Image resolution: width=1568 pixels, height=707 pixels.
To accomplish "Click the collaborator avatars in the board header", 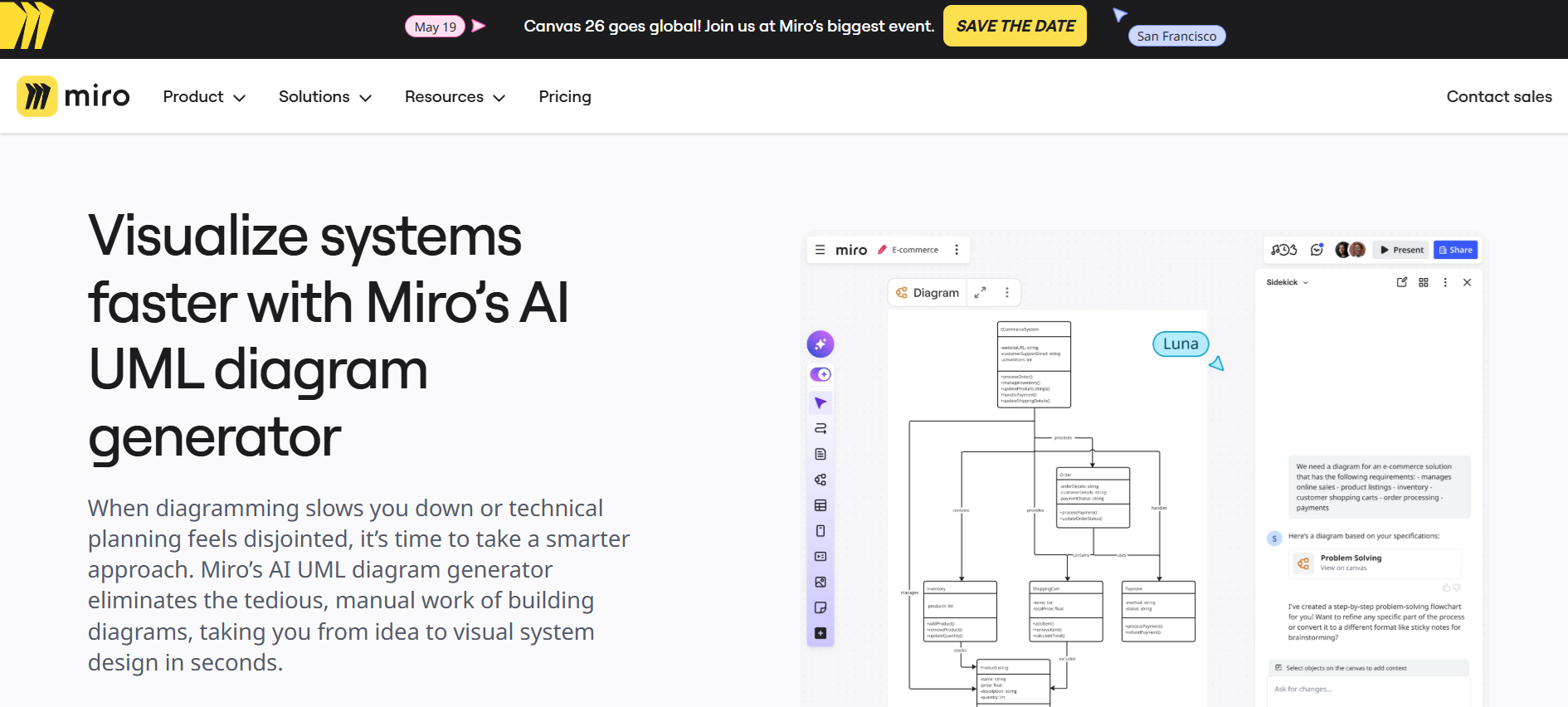I will tap(1350, 250).
